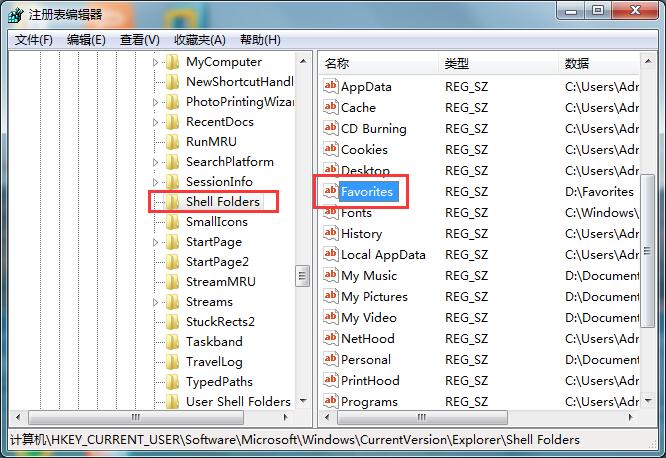Viewport: 666px width, 458px height.
Task: Click the TravelLog folder icon
Action: click(171, 362)
